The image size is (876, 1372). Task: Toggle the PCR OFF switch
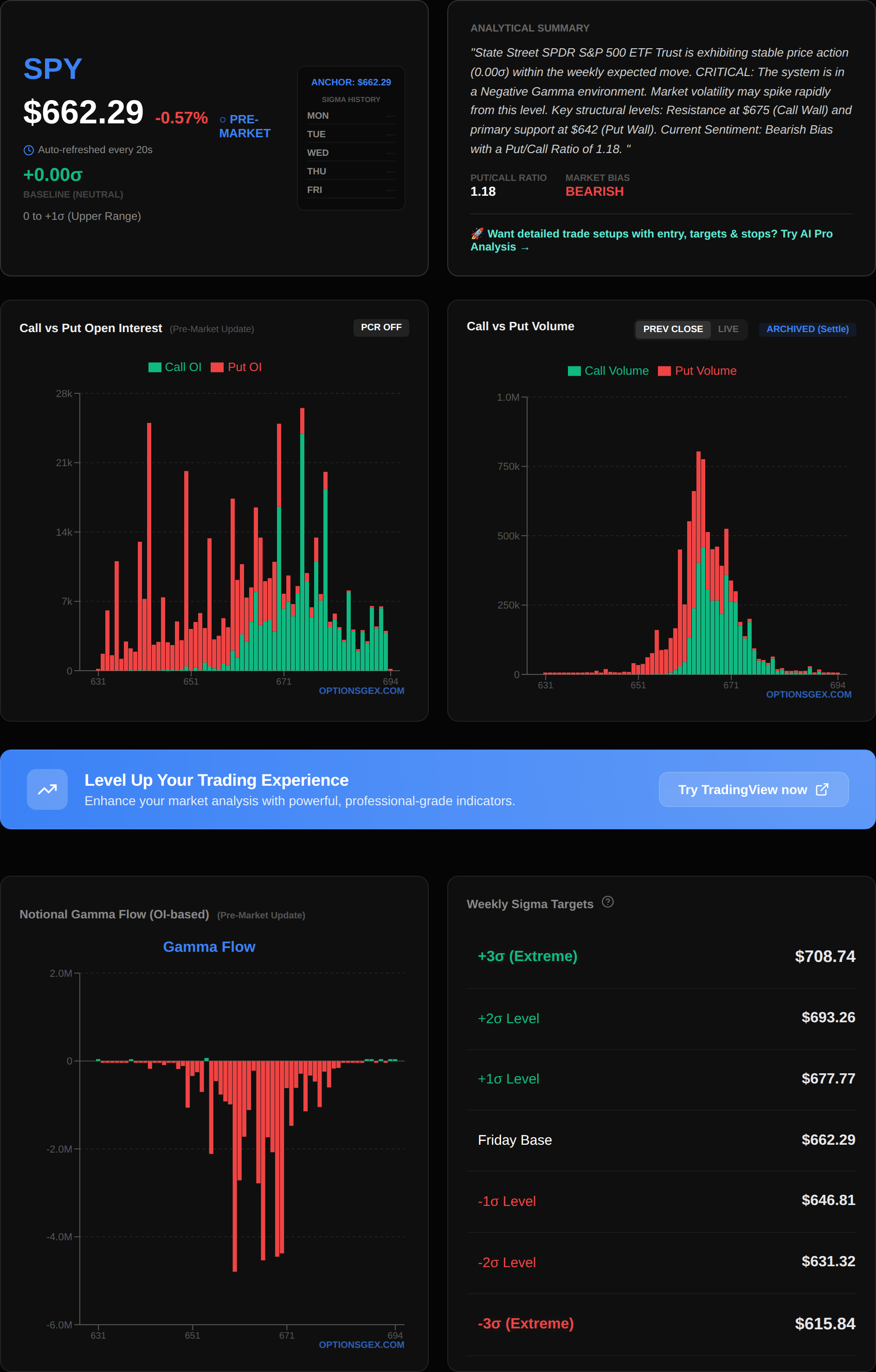click(x=381, y=327)
